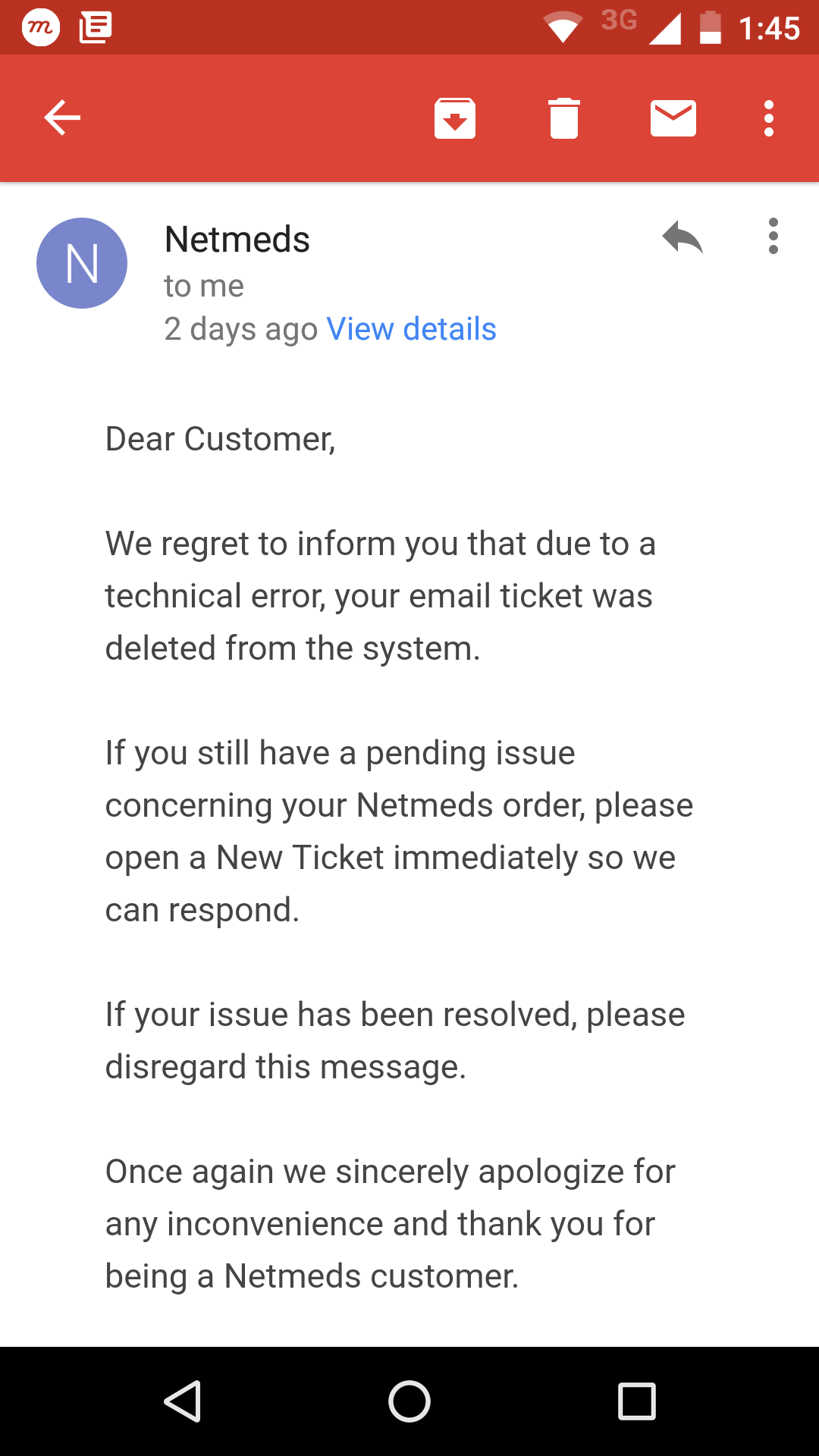Archive this email using the archive icon

click(455, 118)
